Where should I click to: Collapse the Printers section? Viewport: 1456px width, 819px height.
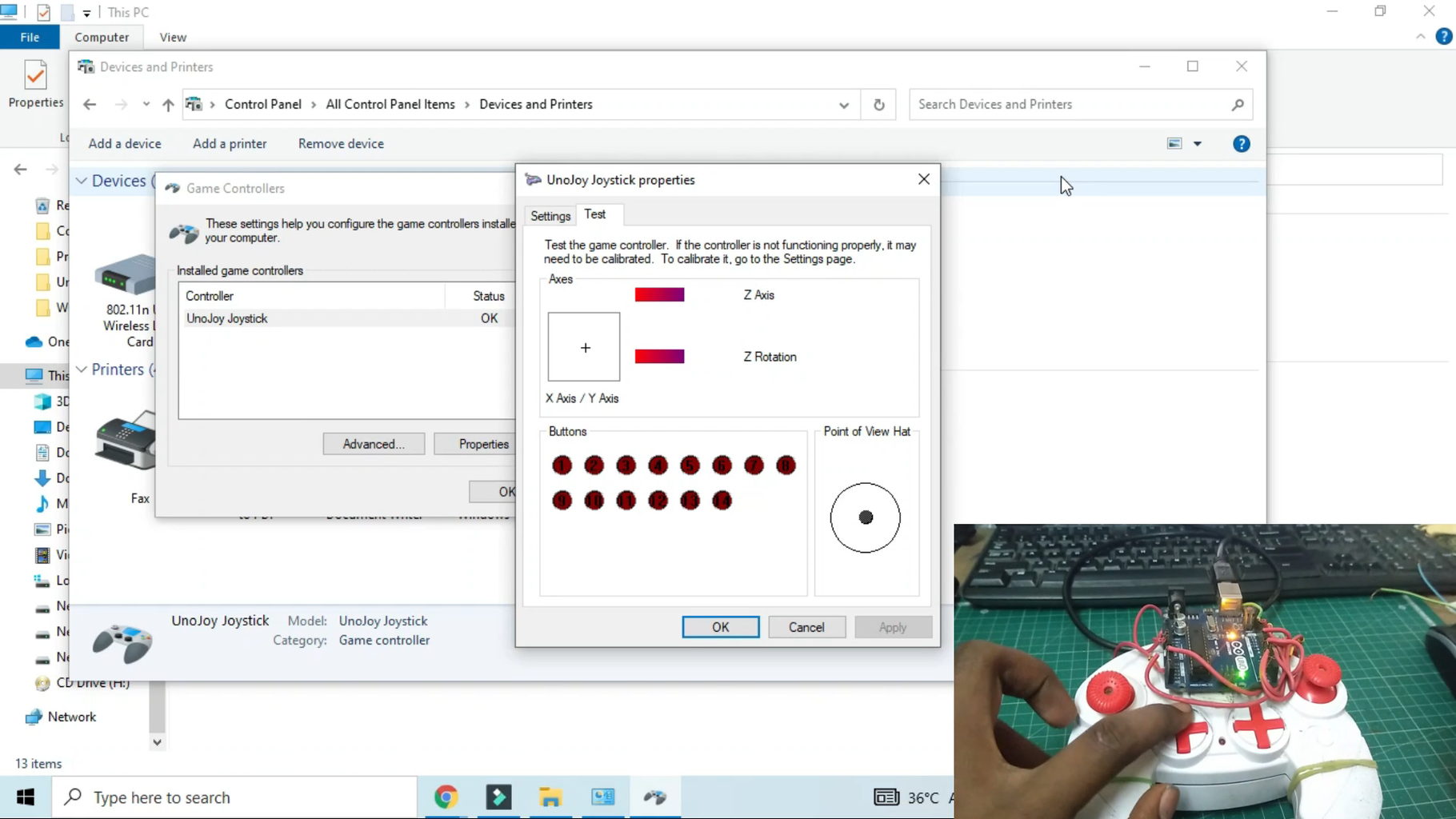pos(81,370)
